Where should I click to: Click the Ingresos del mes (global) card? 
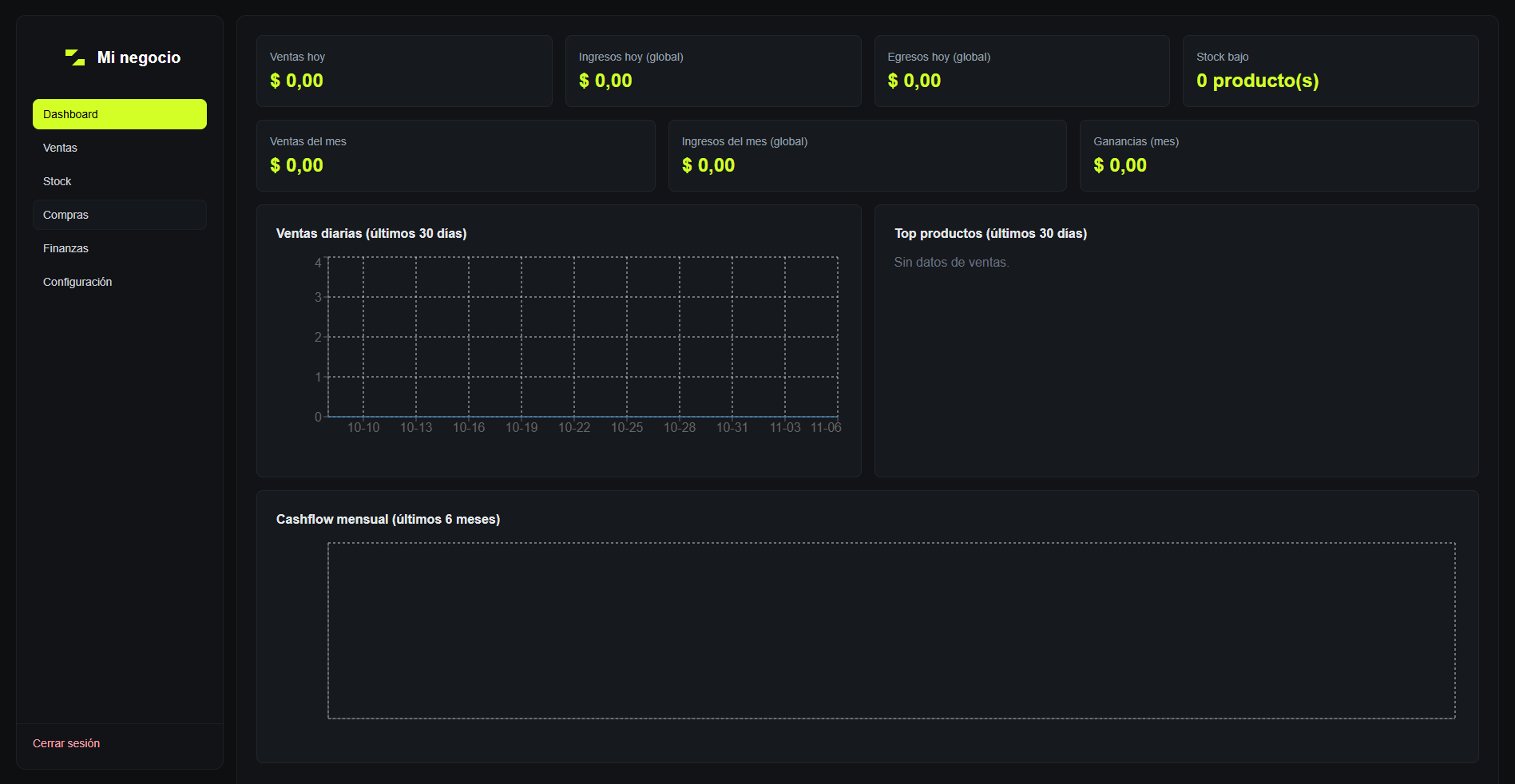coord(867,156)
